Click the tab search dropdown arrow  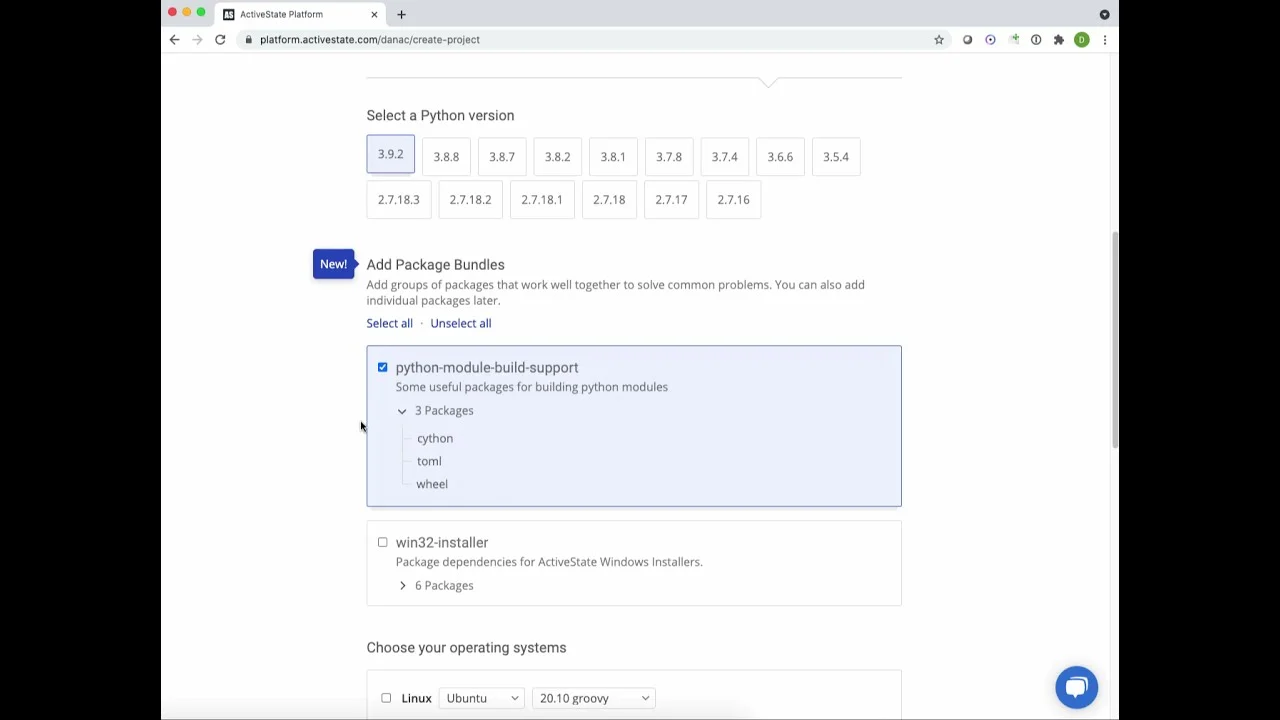point(1104,14)
